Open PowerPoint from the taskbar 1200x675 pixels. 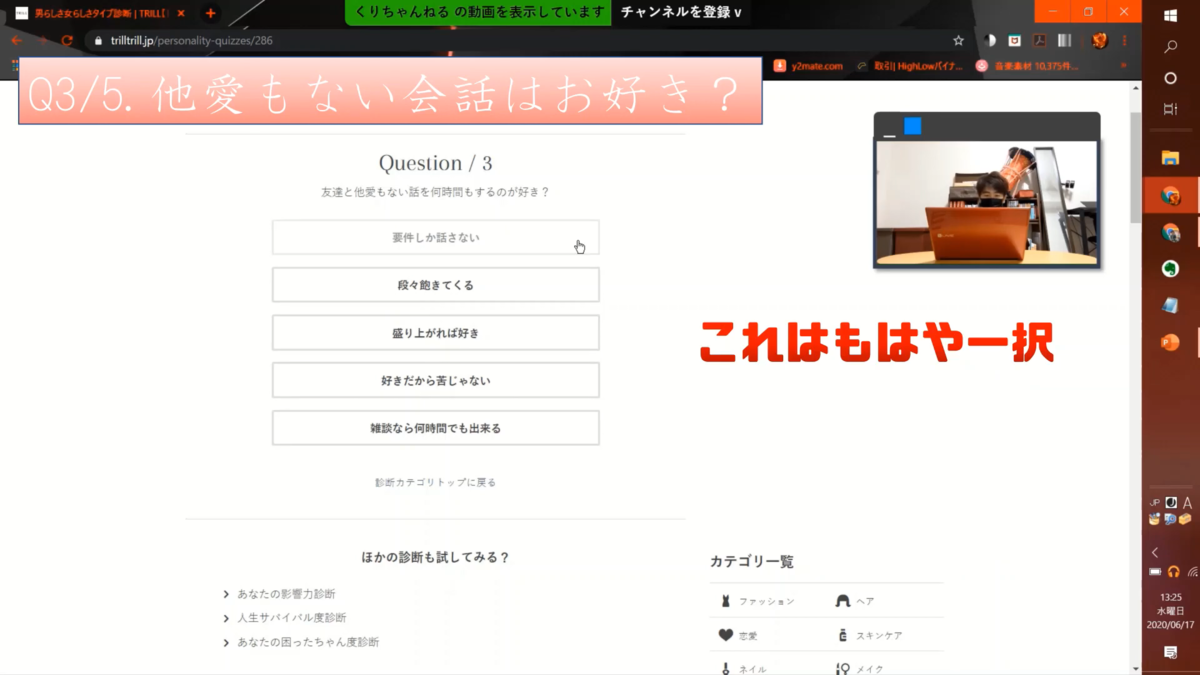(x=1171, y=342)
